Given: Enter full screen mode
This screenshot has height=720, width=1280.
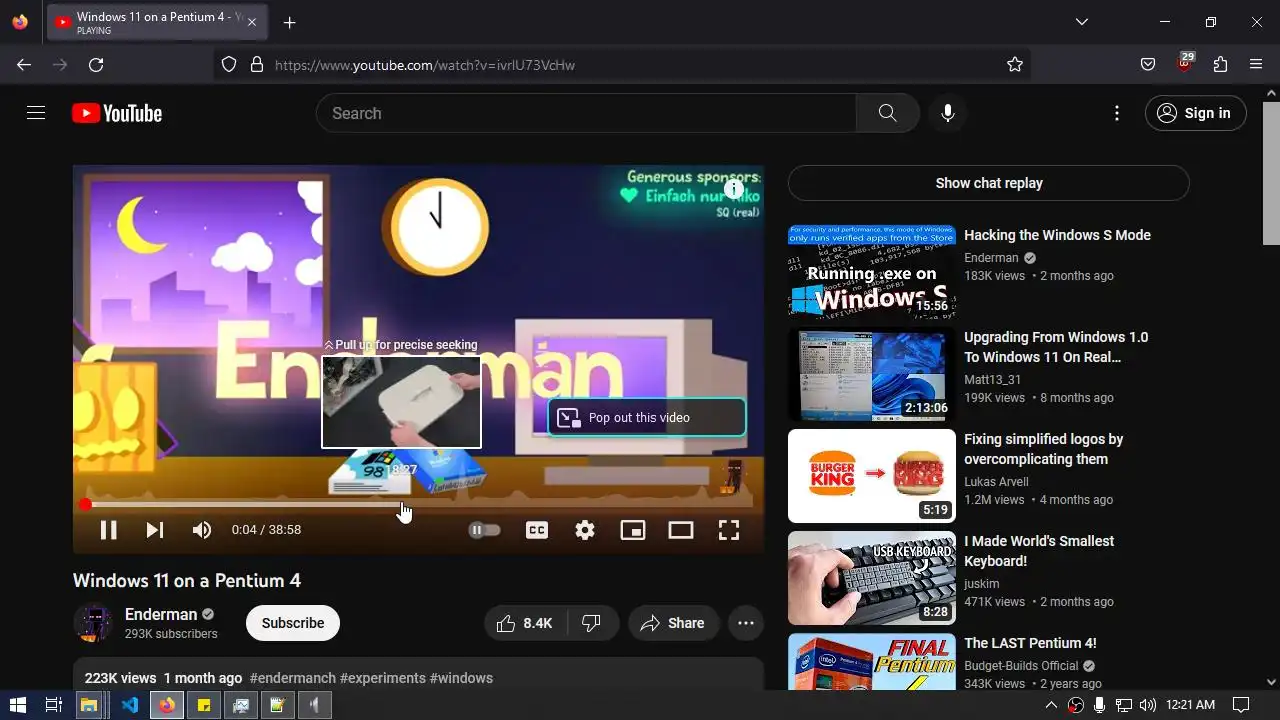Looking at the screenshot, I should click(x=729, y=530).
